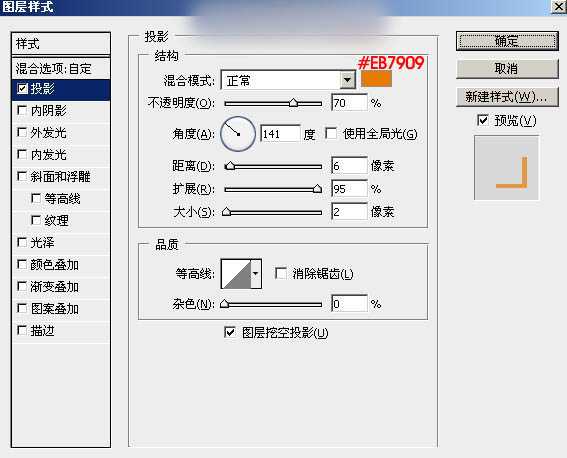The width and height of the screenshot is (567, 458).
Task: Open the 等高线 contour picker arrow
Action: coord(256,274)
